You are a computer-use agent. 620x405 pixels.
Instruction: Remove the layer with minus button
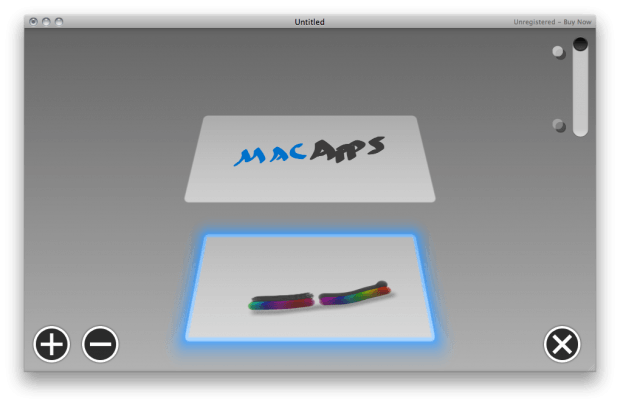(100, 344)
